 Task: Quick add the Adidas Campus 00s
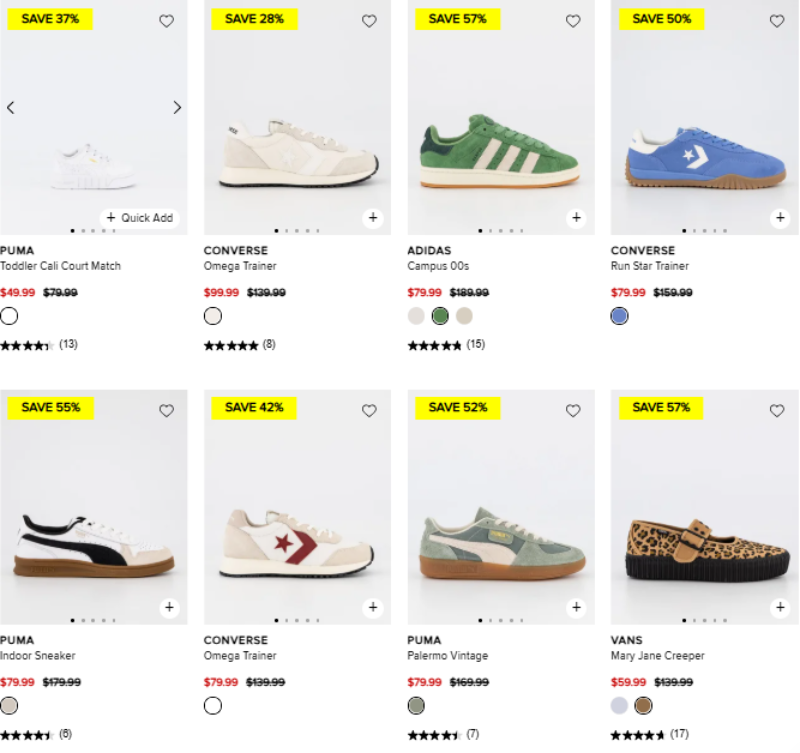click(x=576, y=218)
